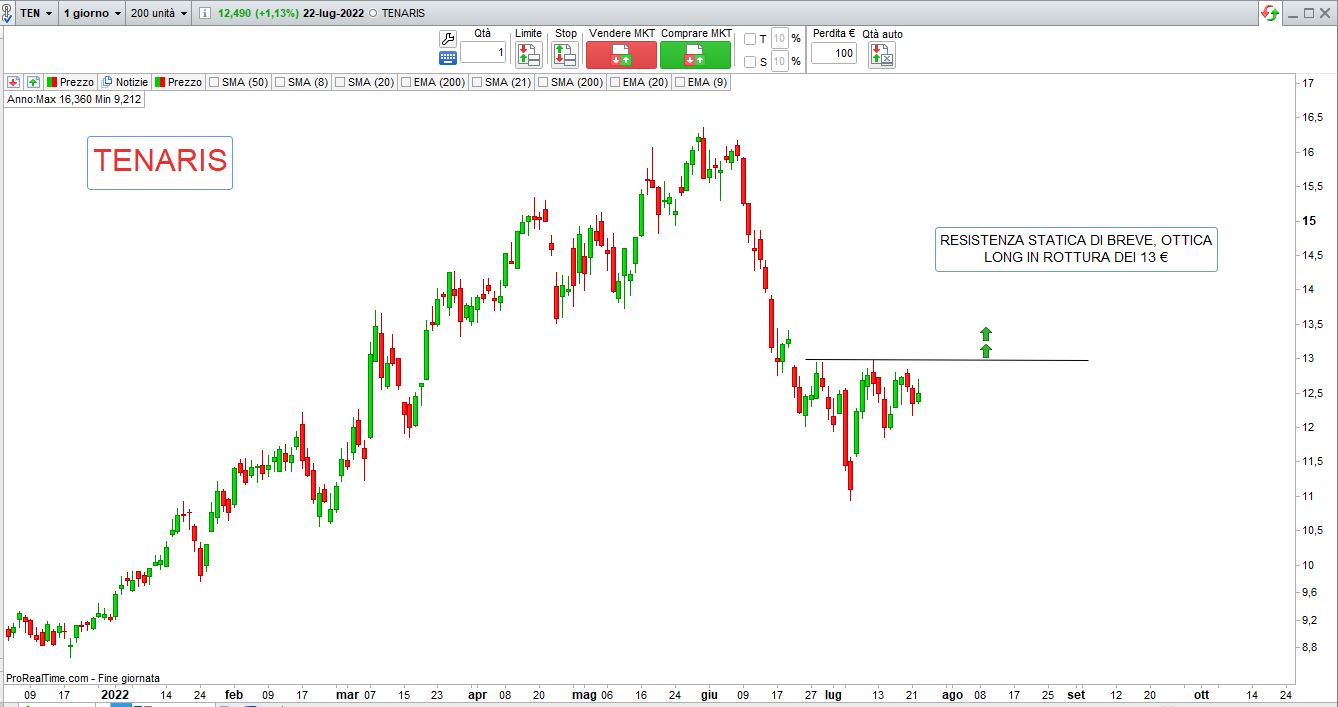Viewport: 1338px width, 707px height.
Task: Click the info icon beside the price
Action: pyautogui.click(x=205, y=14)
